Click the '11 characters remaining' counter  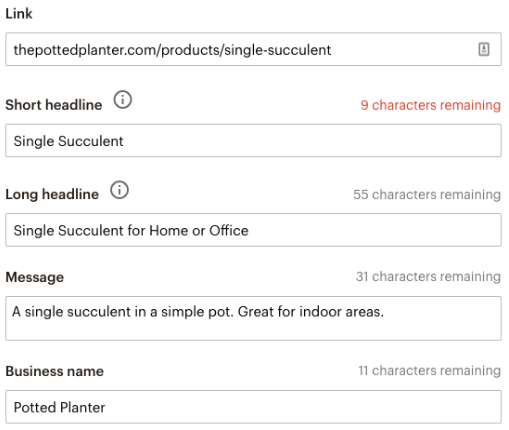pyautogui.click(x=429, y=371)
